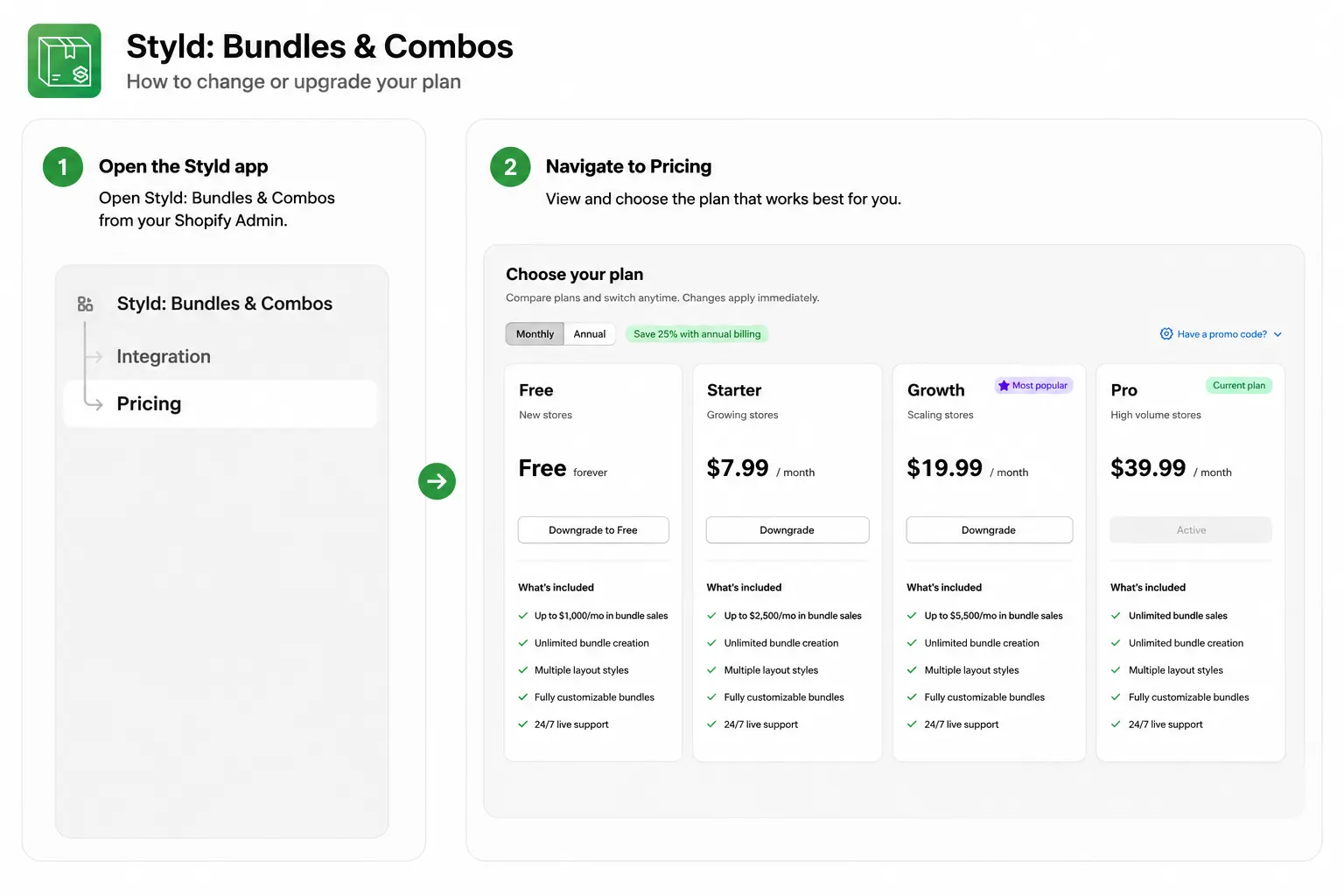Click the chevron next to promo code
This screenshot has width=1344, height=896.
point(1277,334)
